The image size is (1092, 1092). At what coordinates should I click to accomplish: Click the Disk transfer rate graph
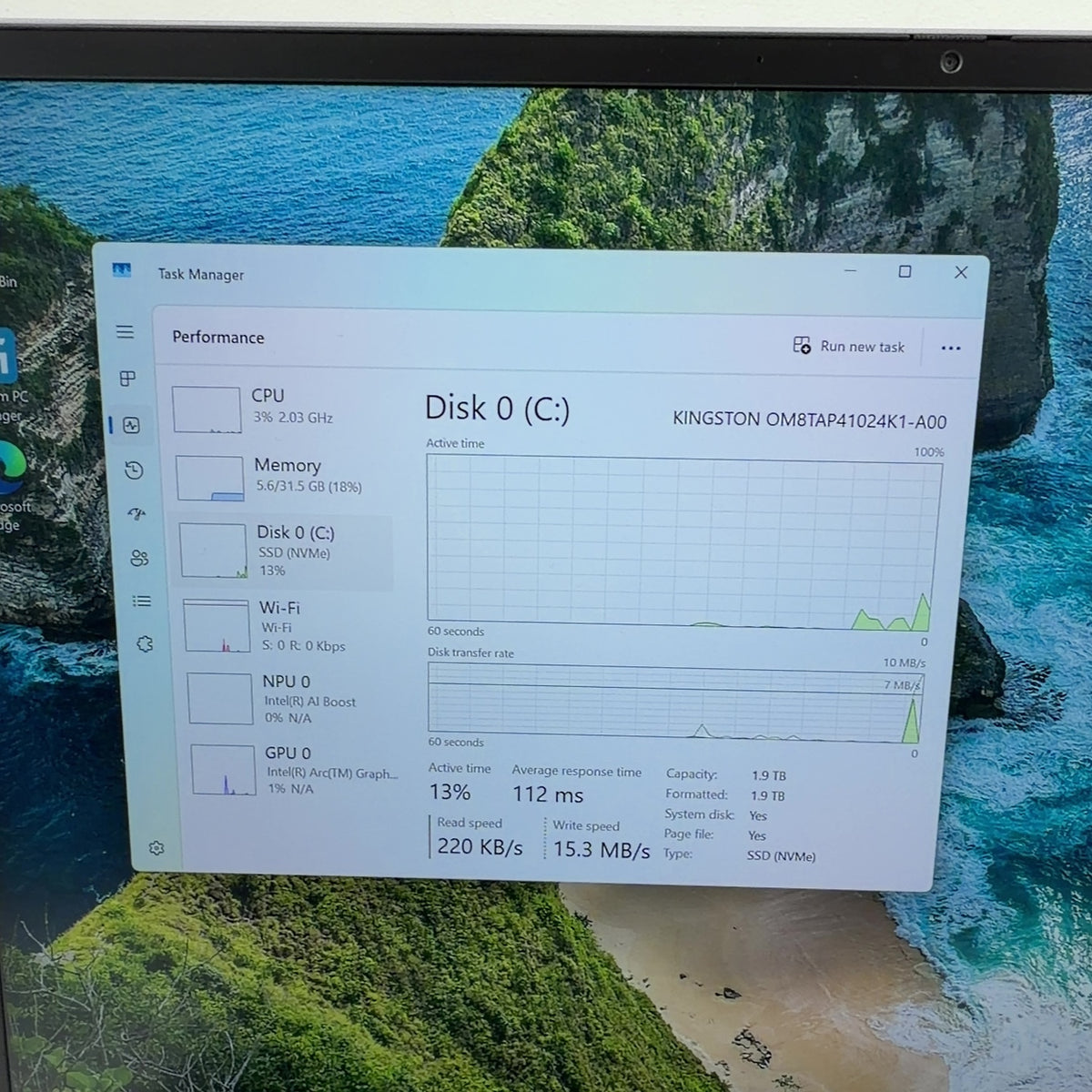pyautogui.click(x=674, y=703)
